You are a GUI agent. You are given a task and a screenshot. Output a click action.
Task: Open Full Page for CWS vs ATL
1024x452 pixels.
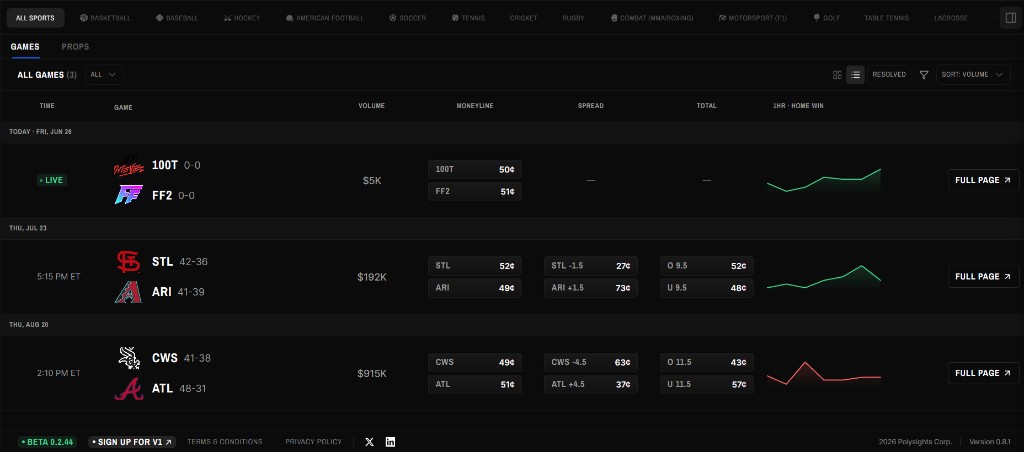(984, 373)
